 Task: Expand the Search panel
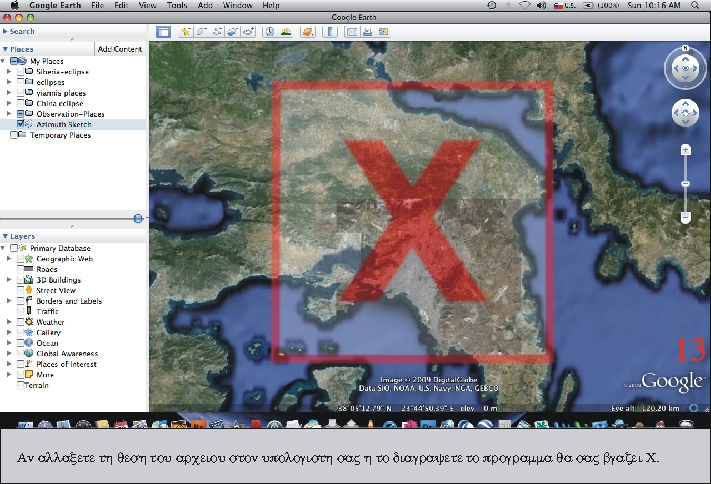coord(5,31)
